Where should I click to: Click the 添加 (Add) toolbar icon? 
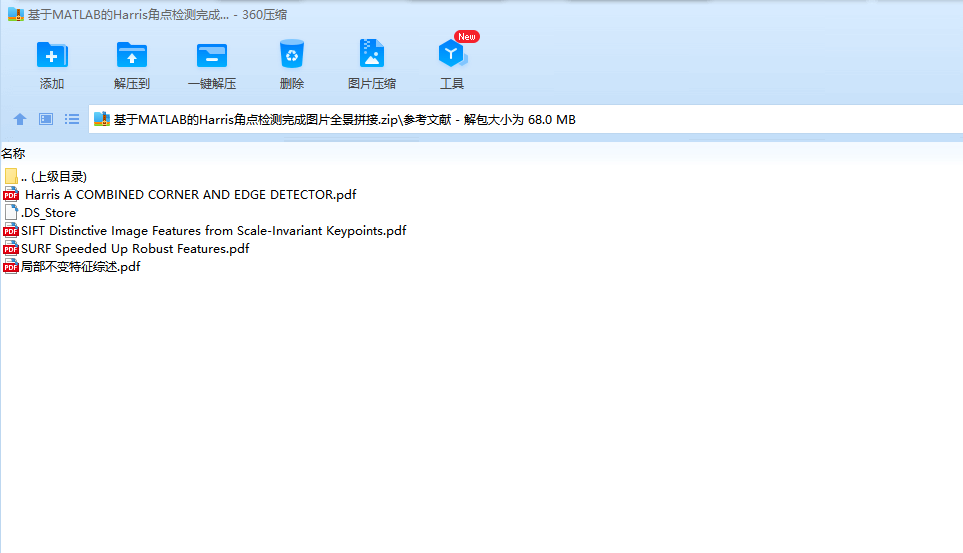52,55
